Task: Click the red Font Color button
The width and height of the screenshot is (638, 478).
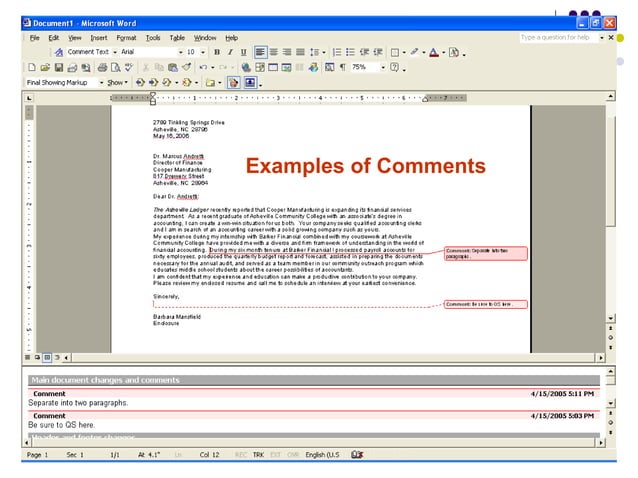Action: pos(434,52)
